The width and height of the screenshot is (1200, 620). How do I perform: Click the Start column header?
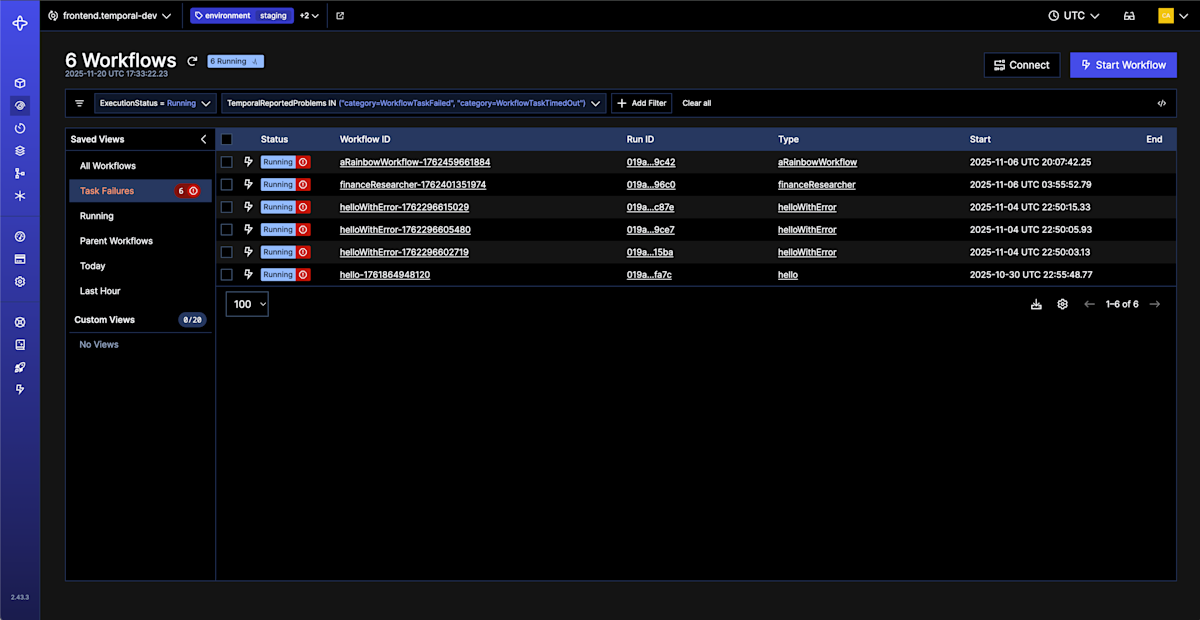click(982, 139)
